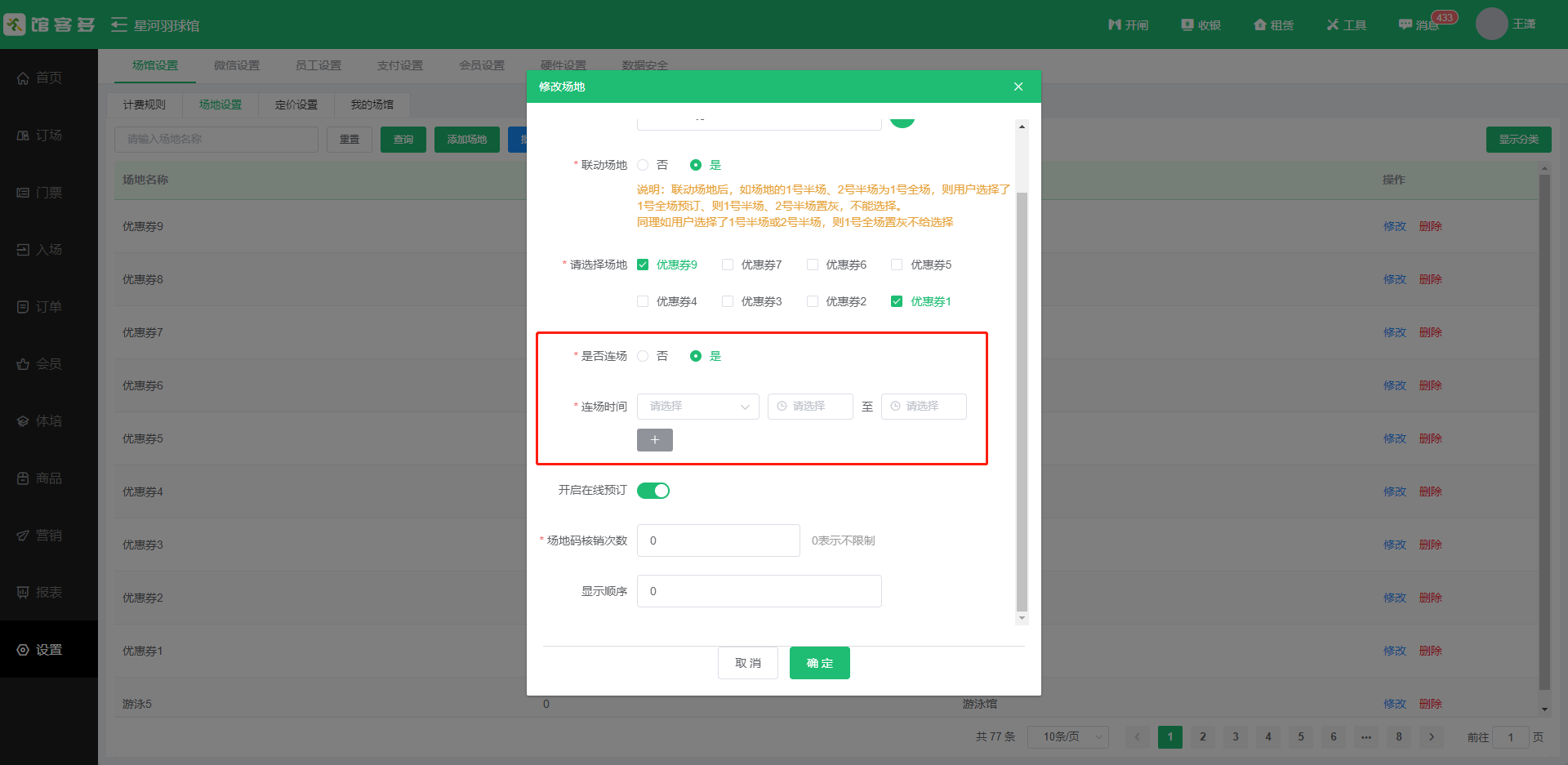Screen dimensions: 1568x765
Task: Expand the 连场时间 dropdown
Action: point(697,407)
